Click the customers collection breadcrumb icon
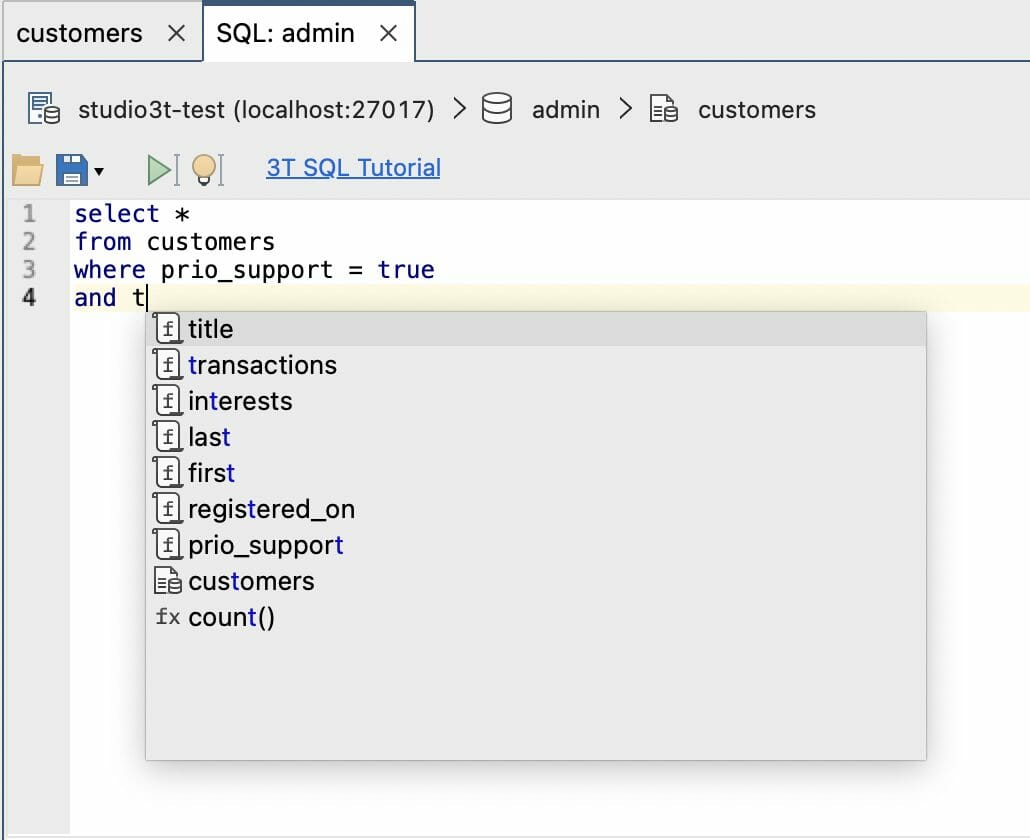 point(663,108)
